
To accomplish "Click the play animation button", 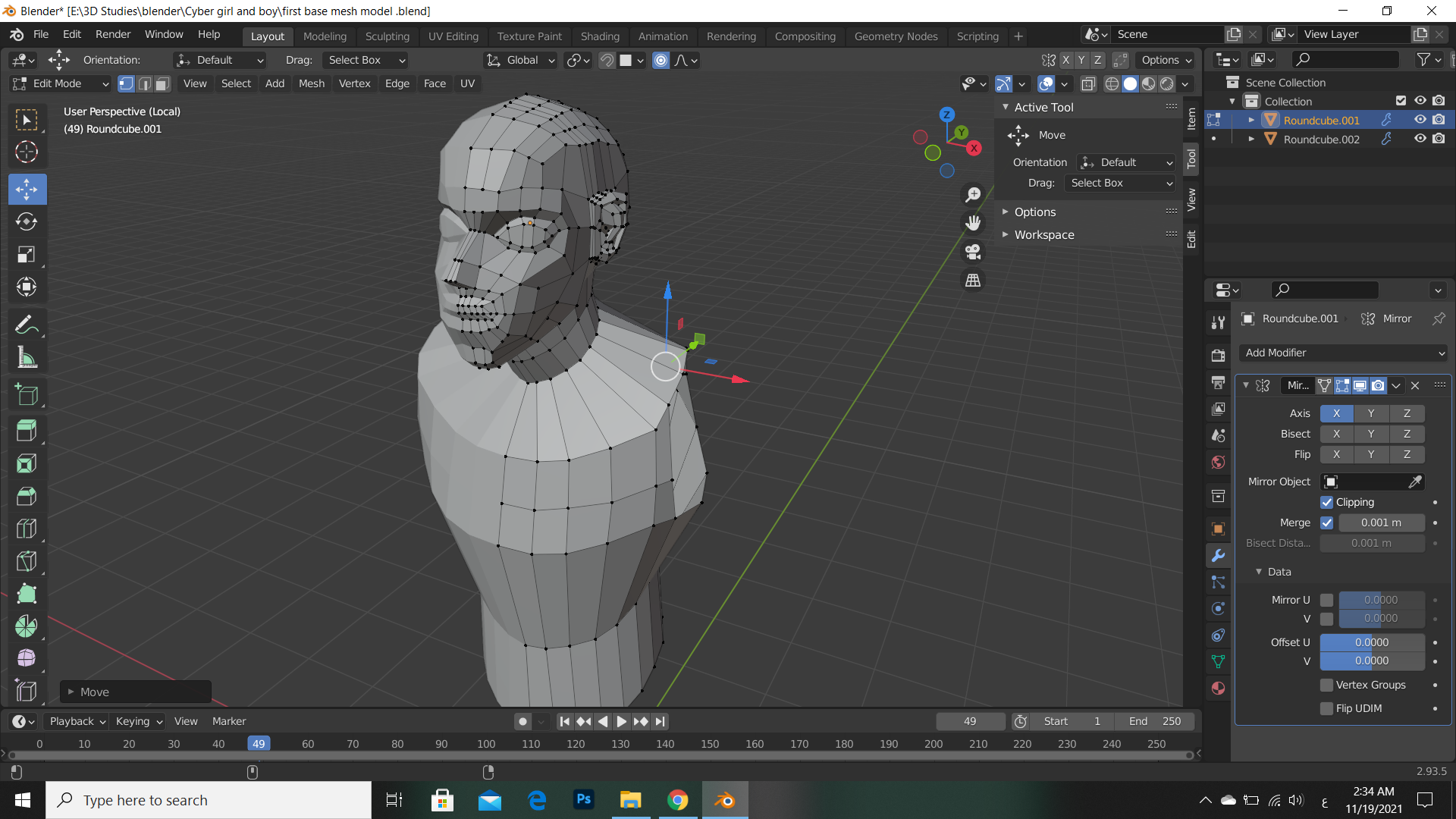I will (x=621, y=721).
